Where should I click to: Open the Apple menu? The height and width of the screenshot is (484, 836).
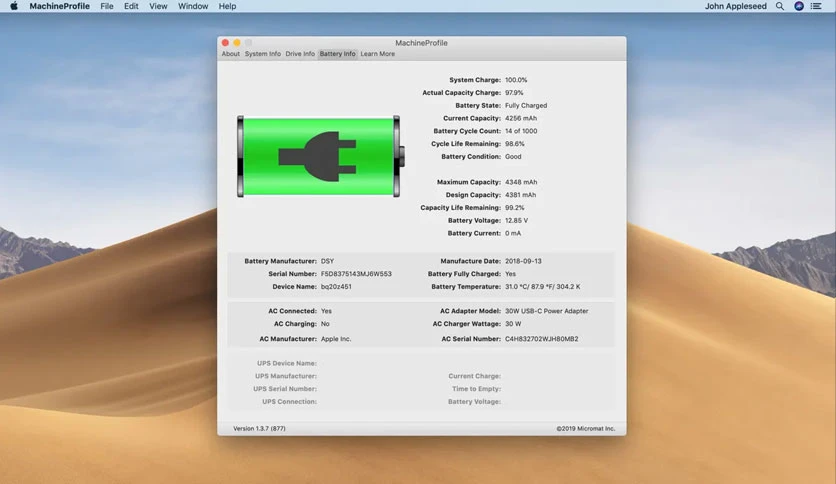(14, 6)
